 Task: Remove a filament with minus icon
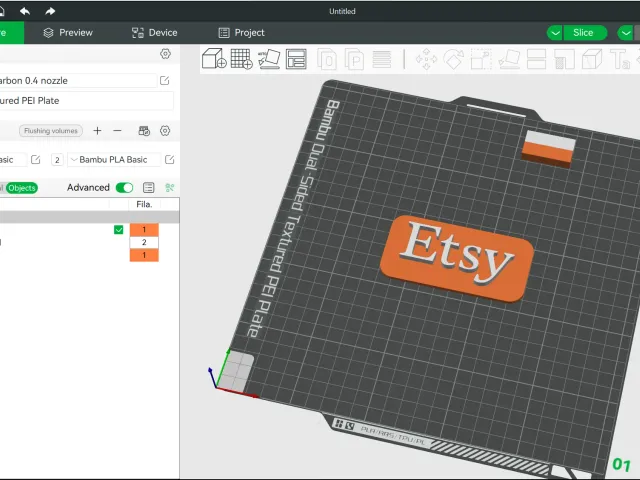click(117, 131)
